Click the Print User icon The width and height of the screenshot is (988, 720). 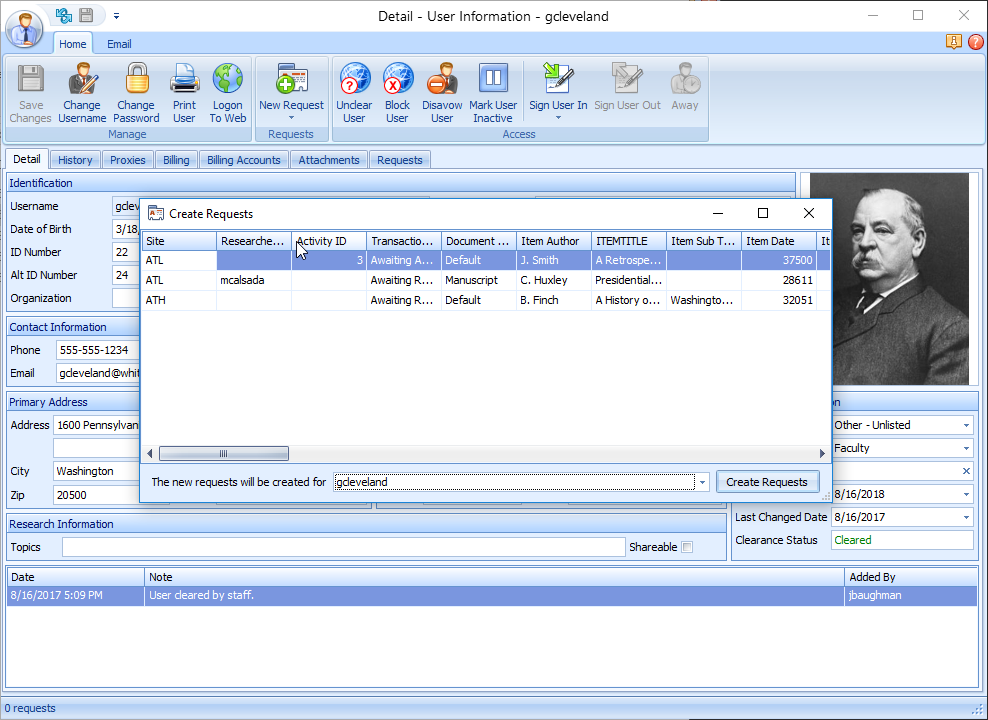coord(184,90)
